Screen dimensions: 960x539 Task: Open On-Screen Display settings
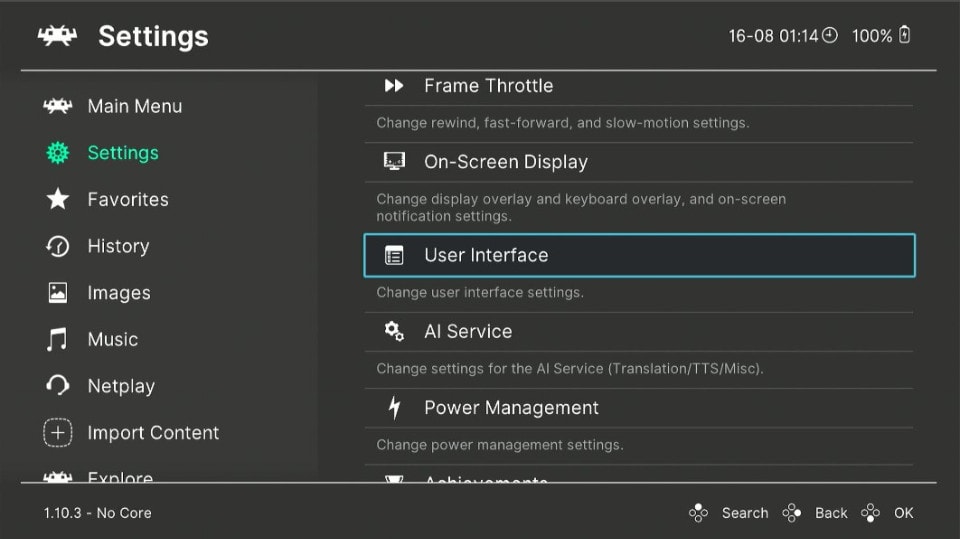tap(639, 162)
